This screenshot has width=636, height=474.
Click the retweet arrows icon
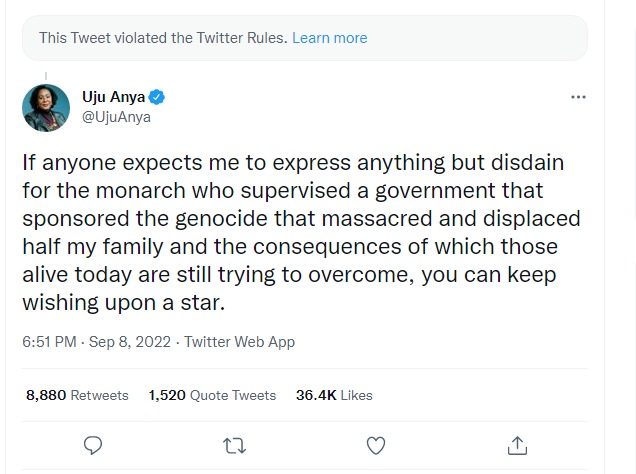233,444
